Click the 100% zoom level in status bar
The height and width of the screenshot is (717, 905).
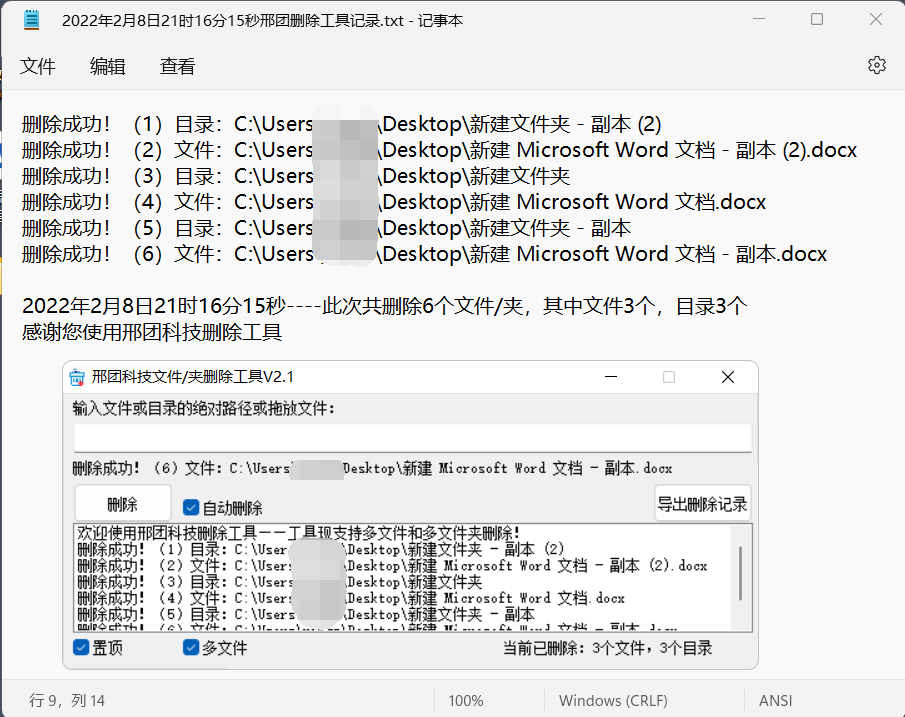pyautogui.click(x=466, y=701)
